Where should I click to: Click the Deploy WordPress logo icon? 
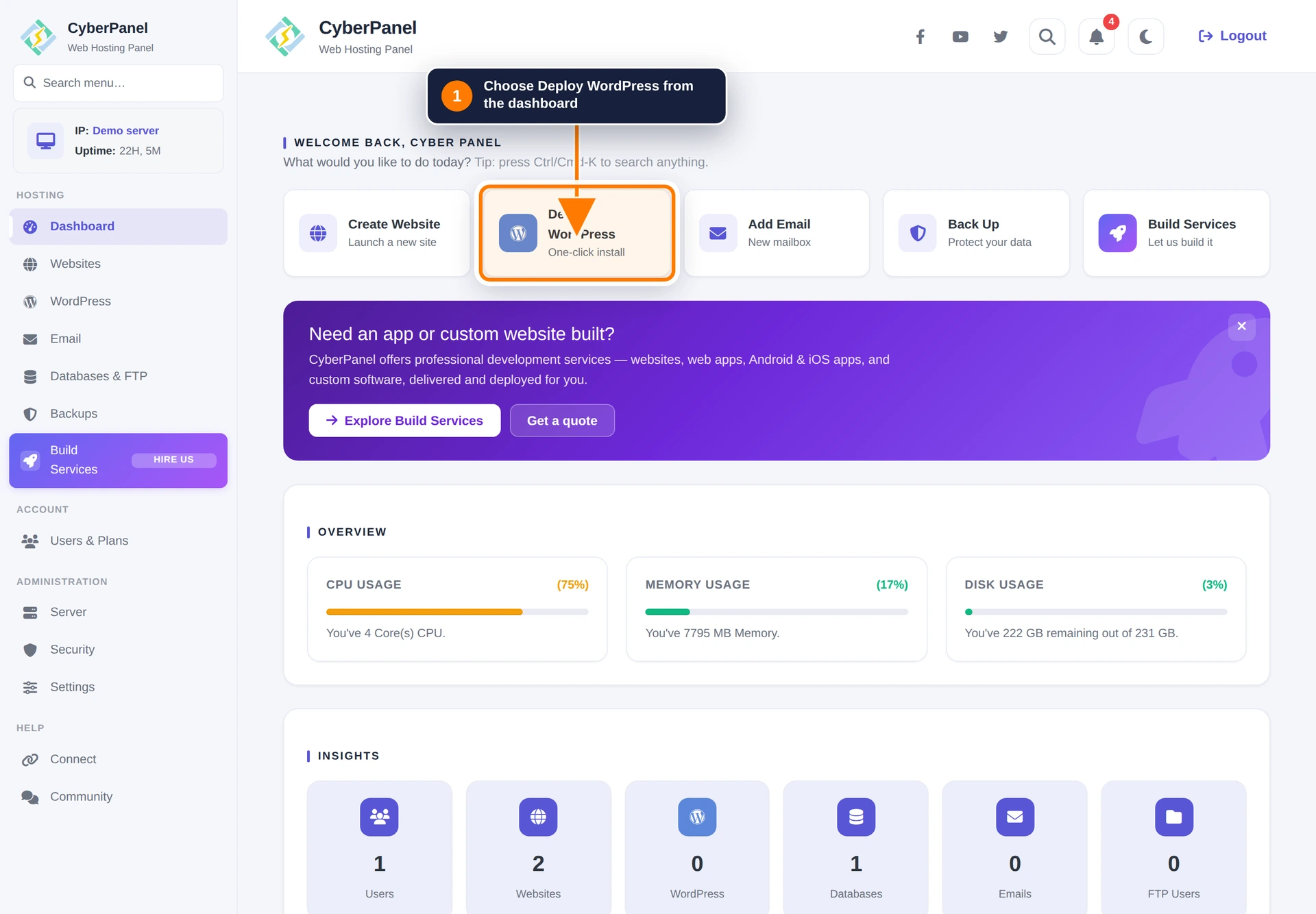tap(518, 233)
